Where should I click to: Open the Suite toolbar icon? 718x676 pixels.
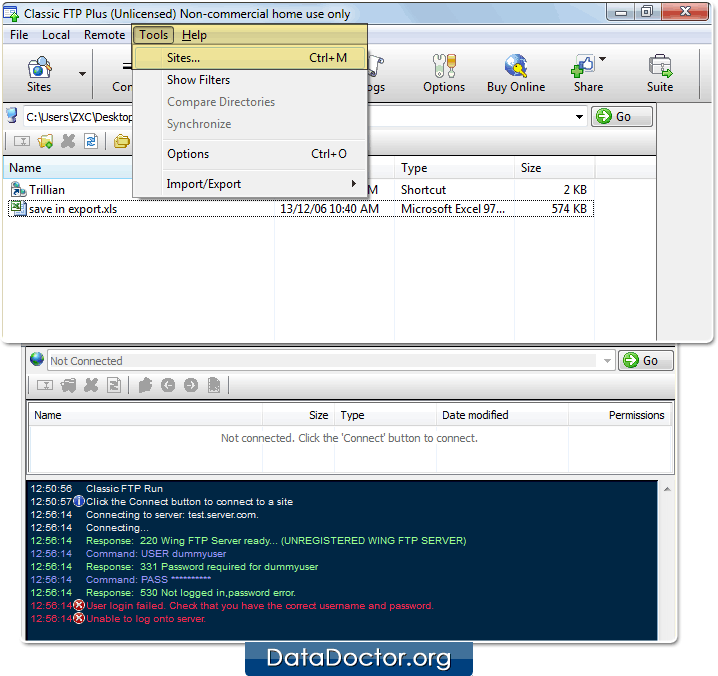(x=660, y=66)
